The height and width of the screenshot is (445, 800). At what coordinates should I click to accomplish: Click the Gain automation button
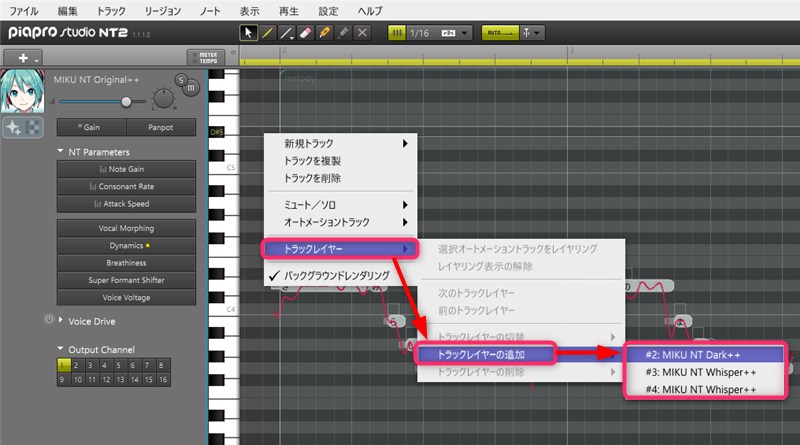coord(91,127)
